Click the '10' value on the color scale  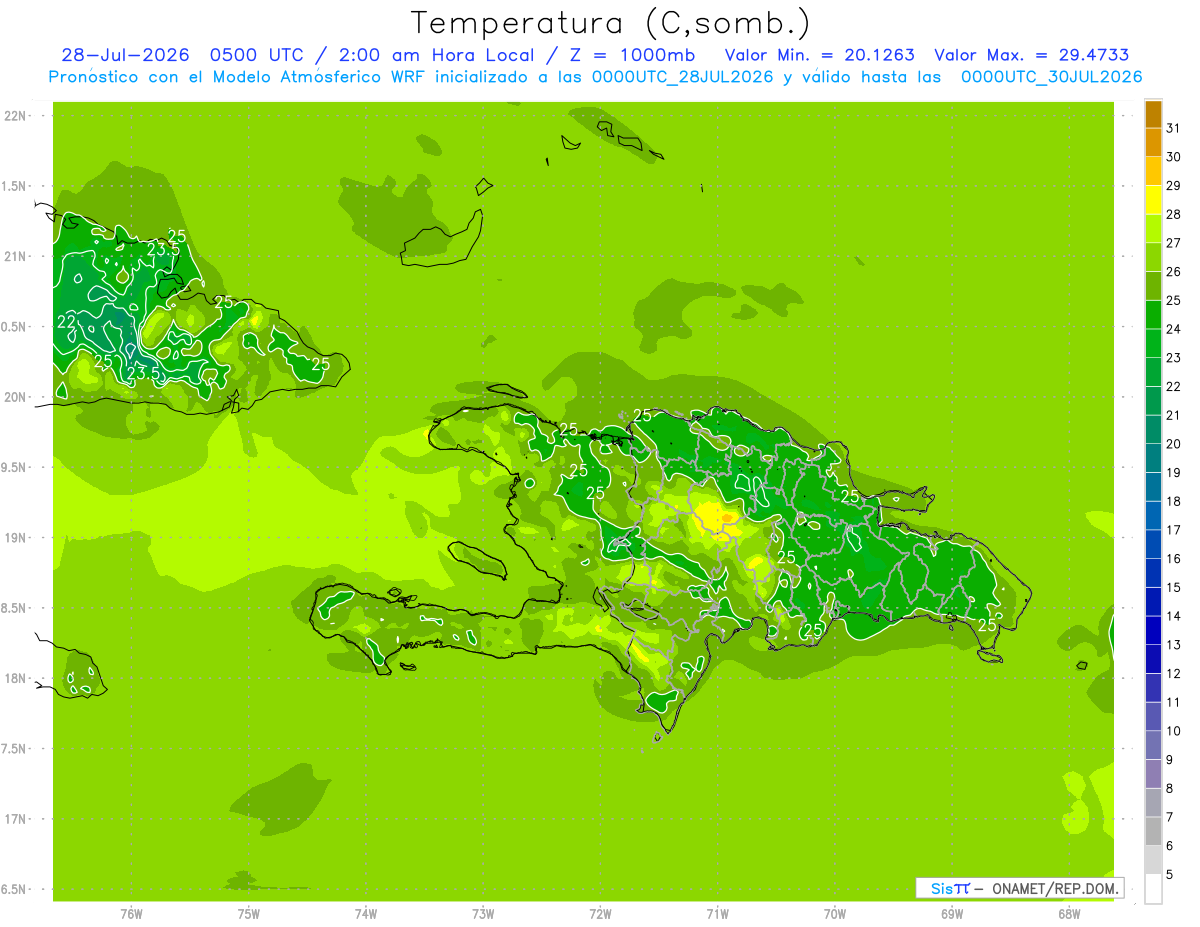[1173, 731]
